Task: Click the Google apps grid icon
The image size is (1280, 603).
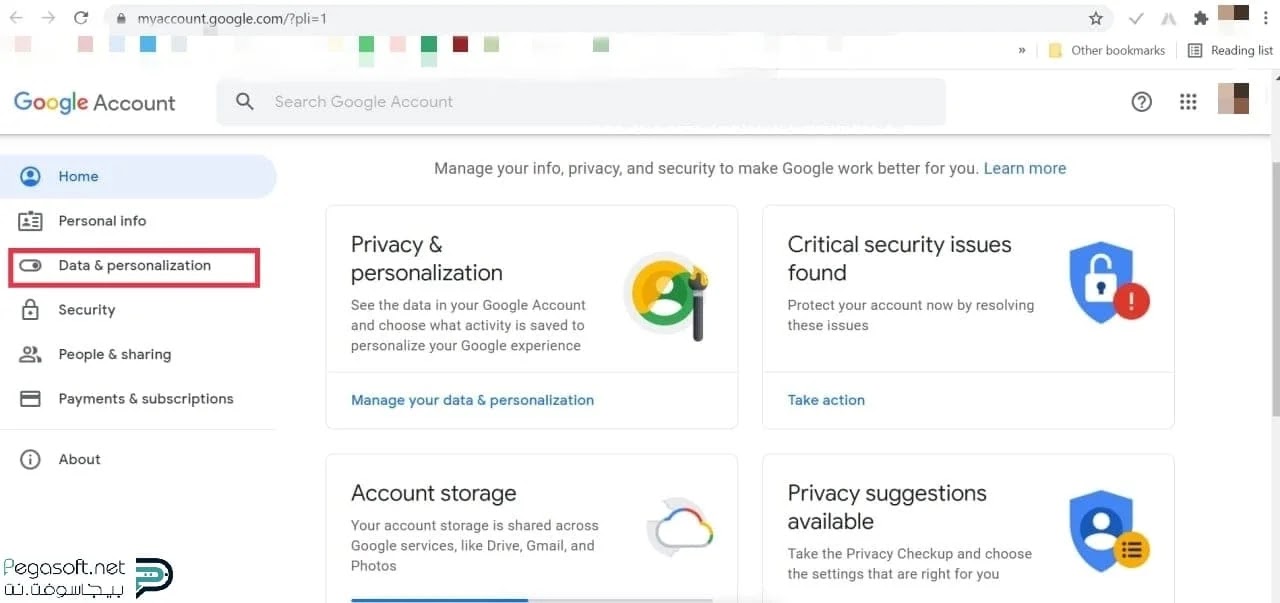Action: [x=1188, y=102]
